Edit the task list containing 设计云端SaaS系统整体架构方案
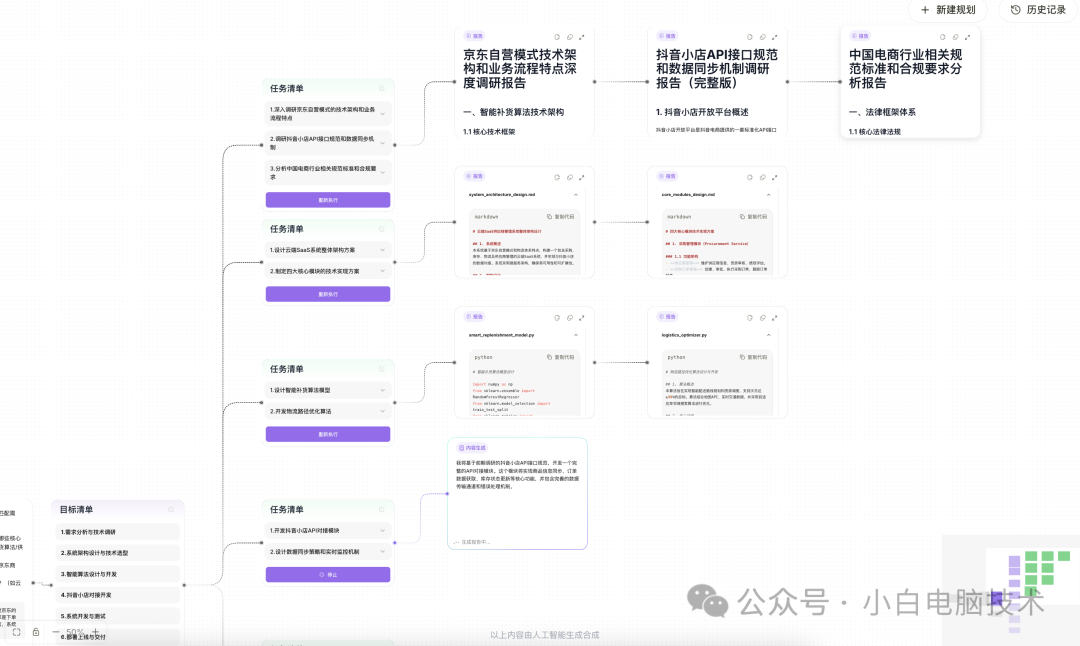1080x646 pixels. (382, 229)
